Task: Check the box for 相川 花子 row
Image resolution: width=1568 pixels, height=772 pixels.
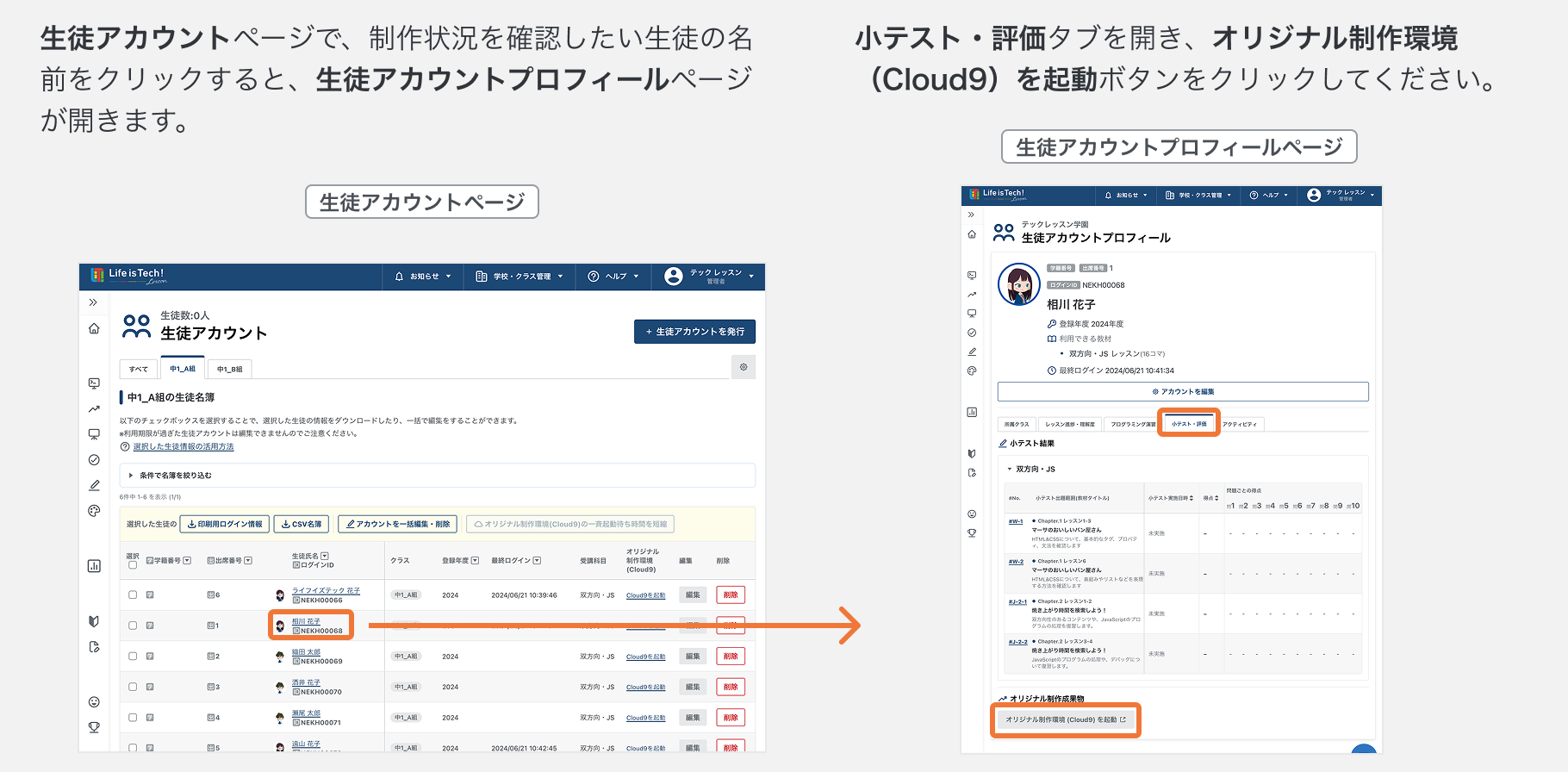Action: (x=133, y=626)
